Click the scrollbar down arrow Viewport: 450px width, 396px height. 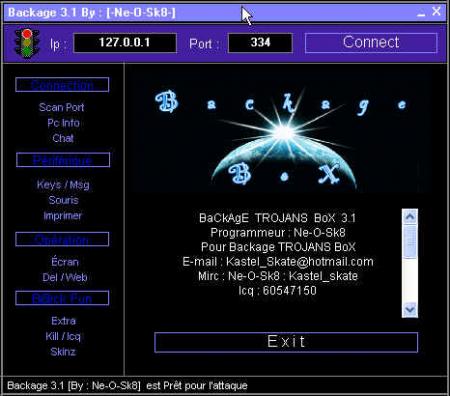click(410, 309)
